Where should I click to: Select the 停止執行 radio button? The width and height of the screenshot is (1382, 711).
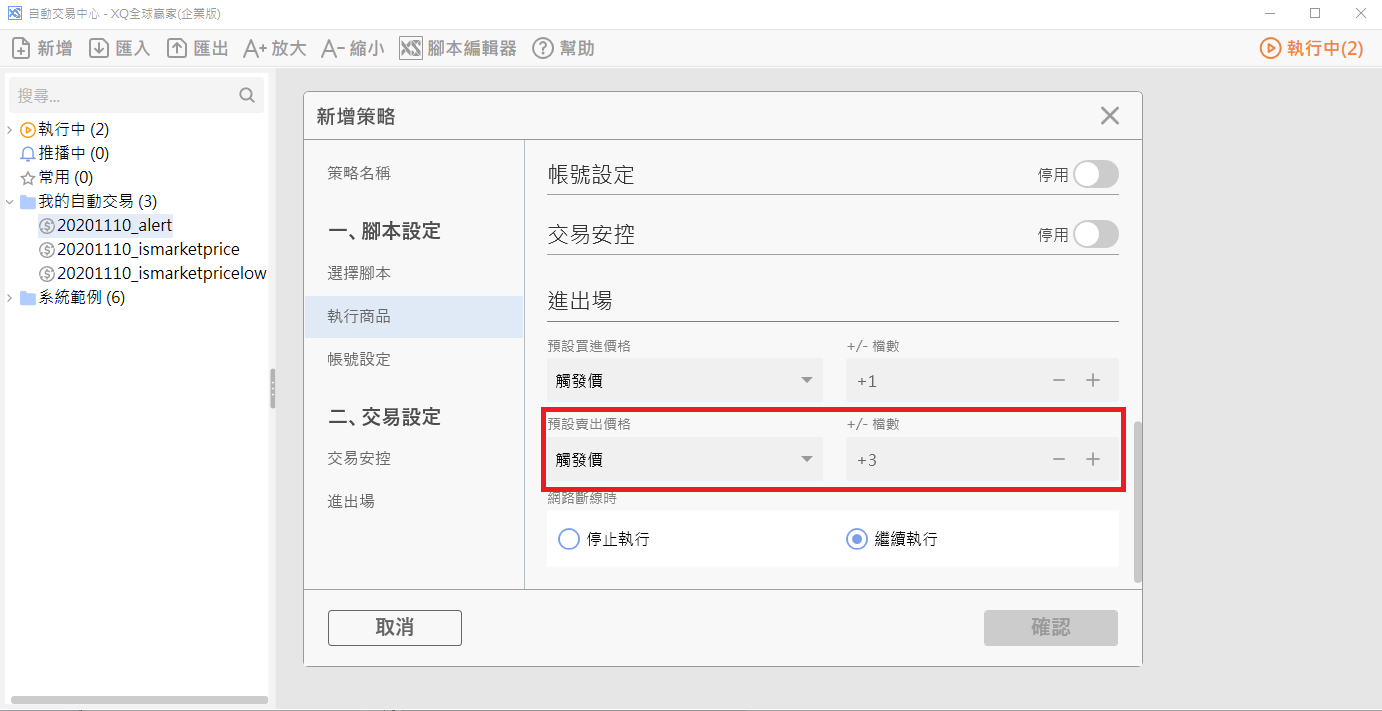569,539
